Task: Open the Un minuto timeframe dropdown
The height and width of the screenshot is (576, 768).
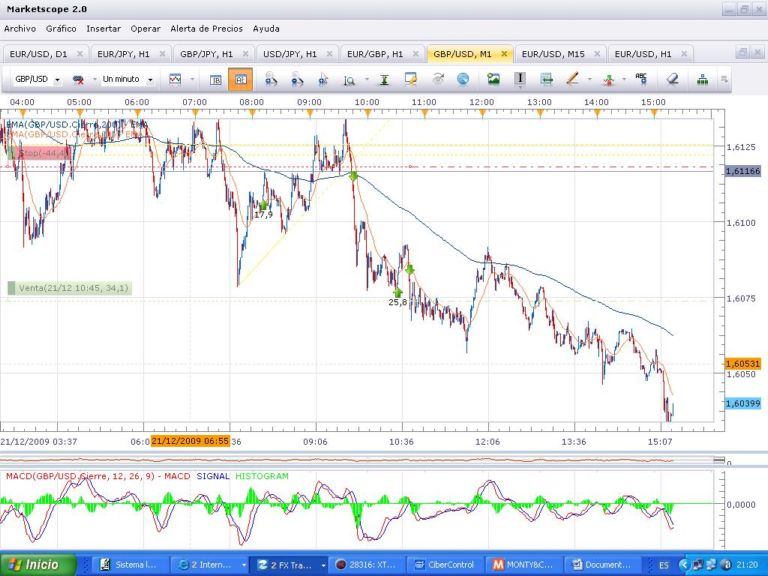Action: pyautogui.click(x=150, y=79)
